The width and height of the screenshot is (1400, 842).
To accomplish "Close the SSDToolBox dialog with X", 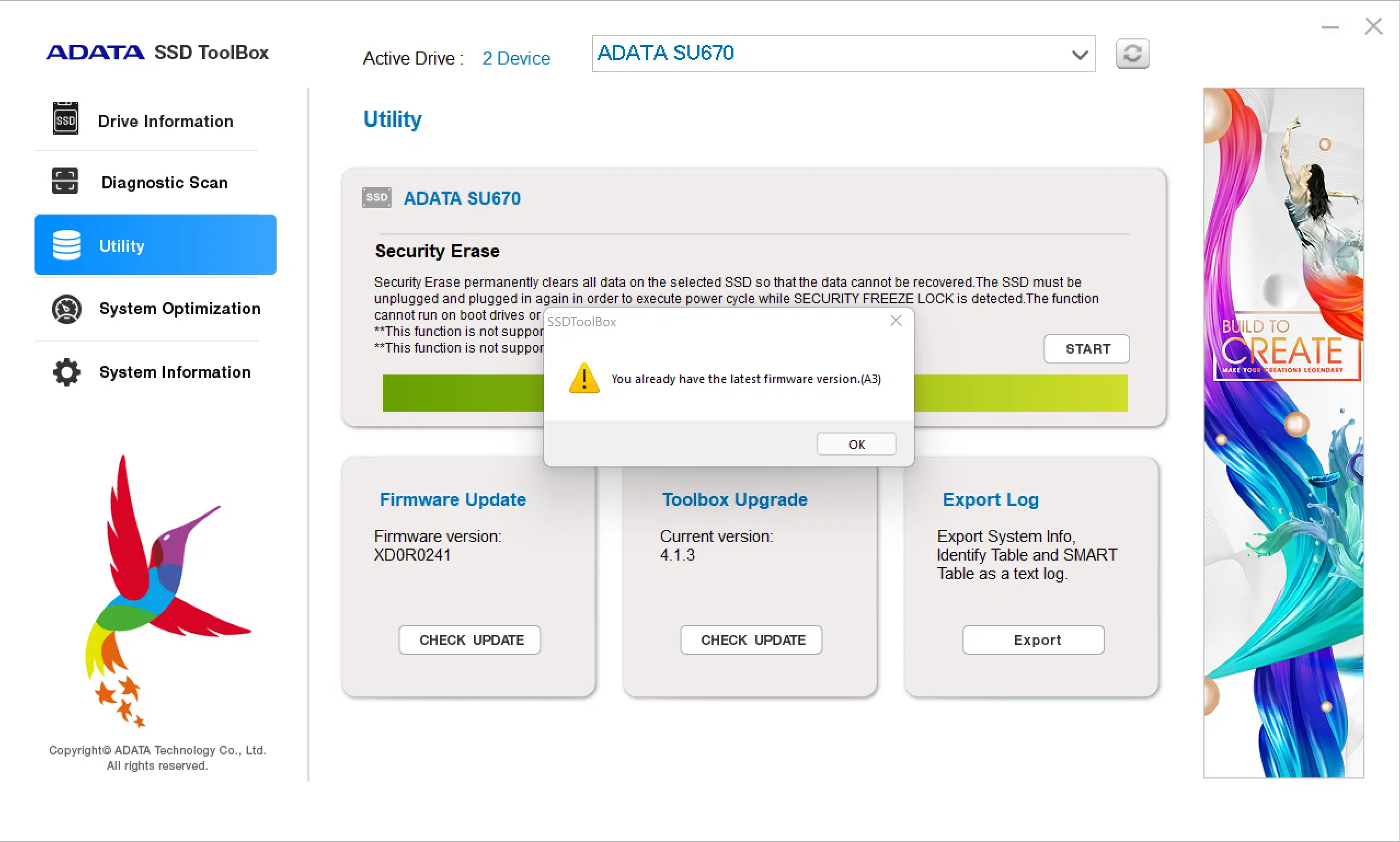I will pos(896,321).
